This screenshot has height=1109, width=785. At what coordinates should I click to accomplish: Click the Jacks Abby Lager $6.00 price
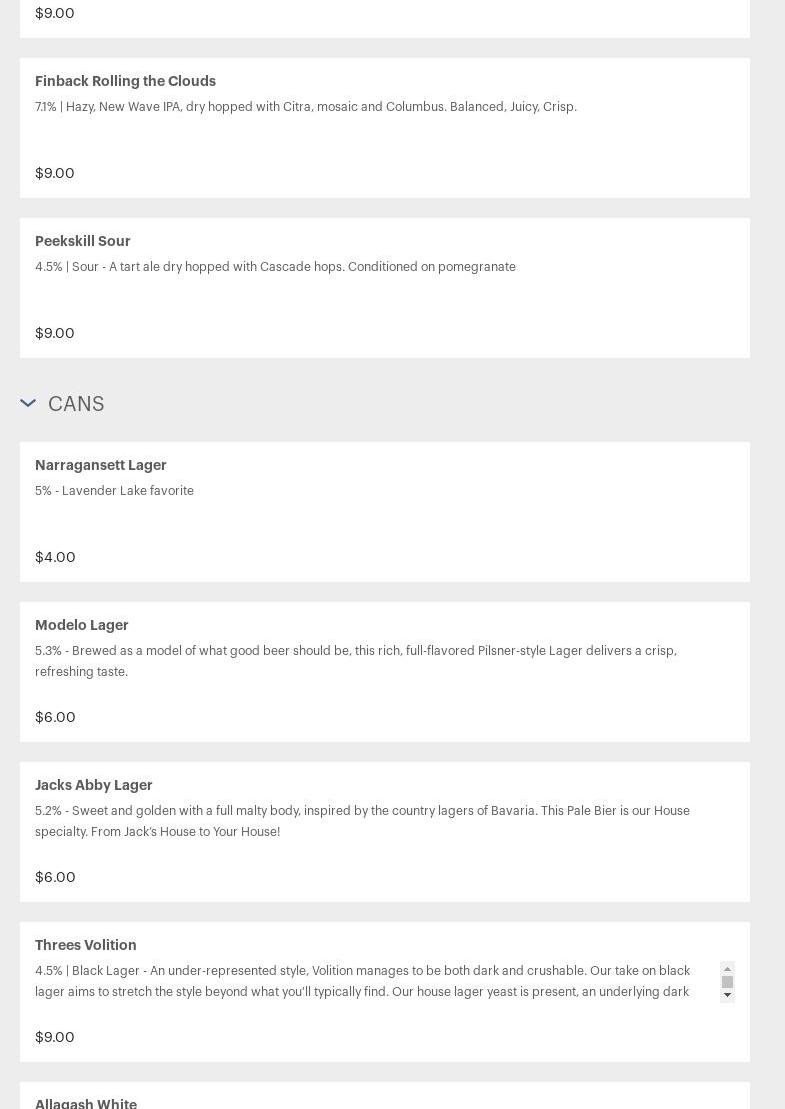pos(55,877)
